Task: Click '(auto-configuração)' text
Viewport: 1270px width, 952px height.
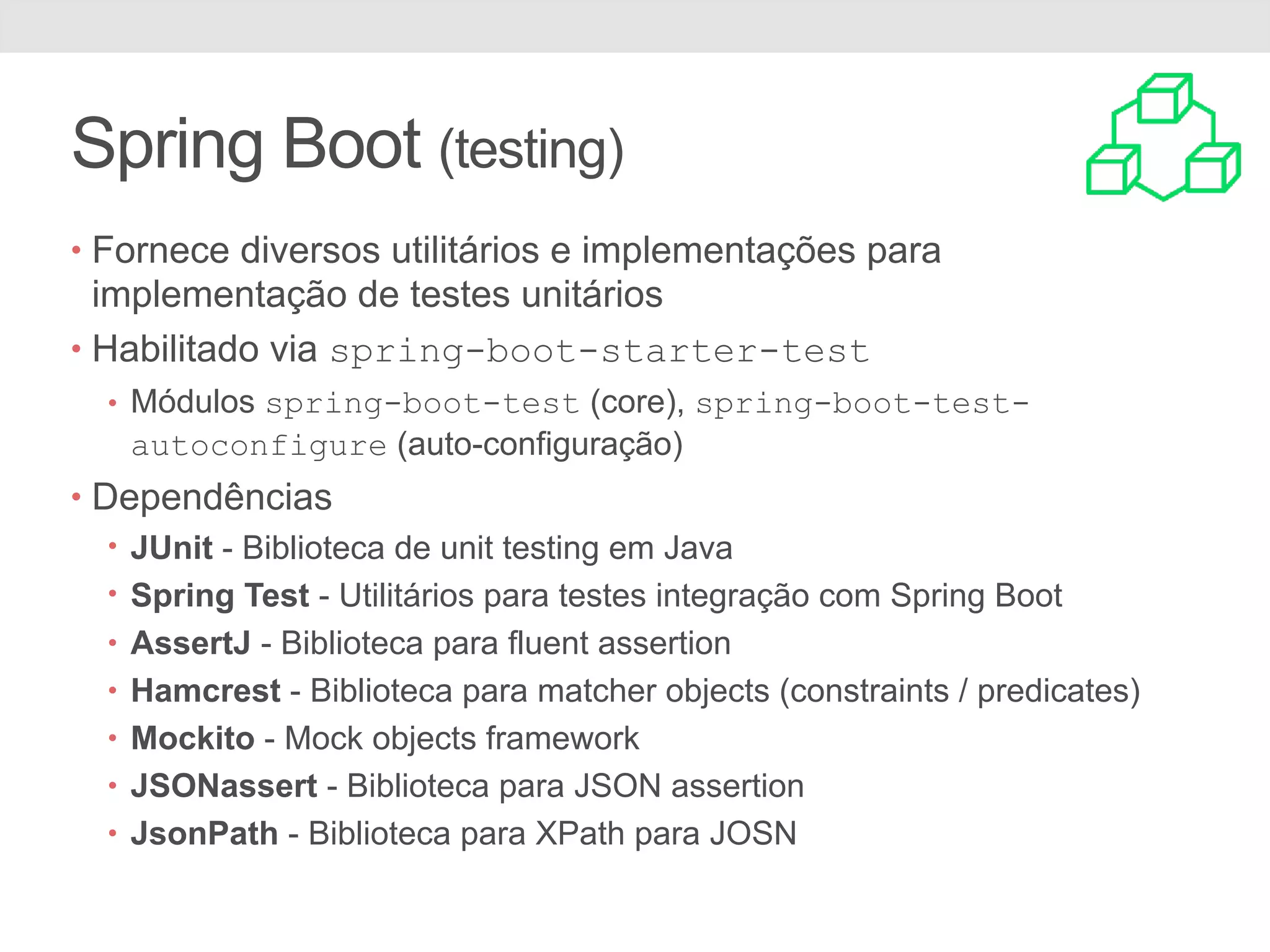Action: click(x=540, y=445)
